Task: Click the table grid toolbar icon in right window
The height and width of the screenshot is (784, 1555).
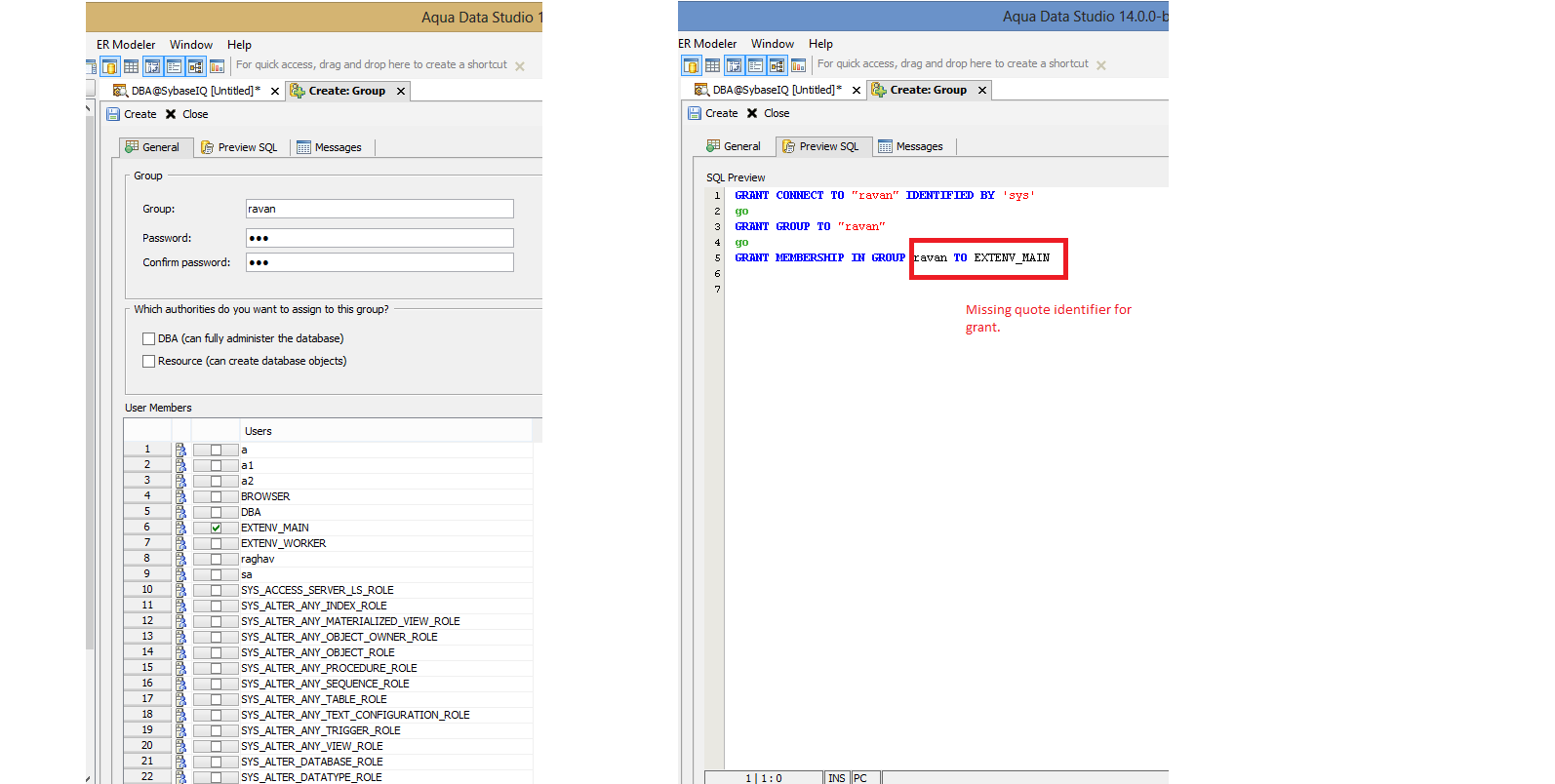Action: click(712, 65)
